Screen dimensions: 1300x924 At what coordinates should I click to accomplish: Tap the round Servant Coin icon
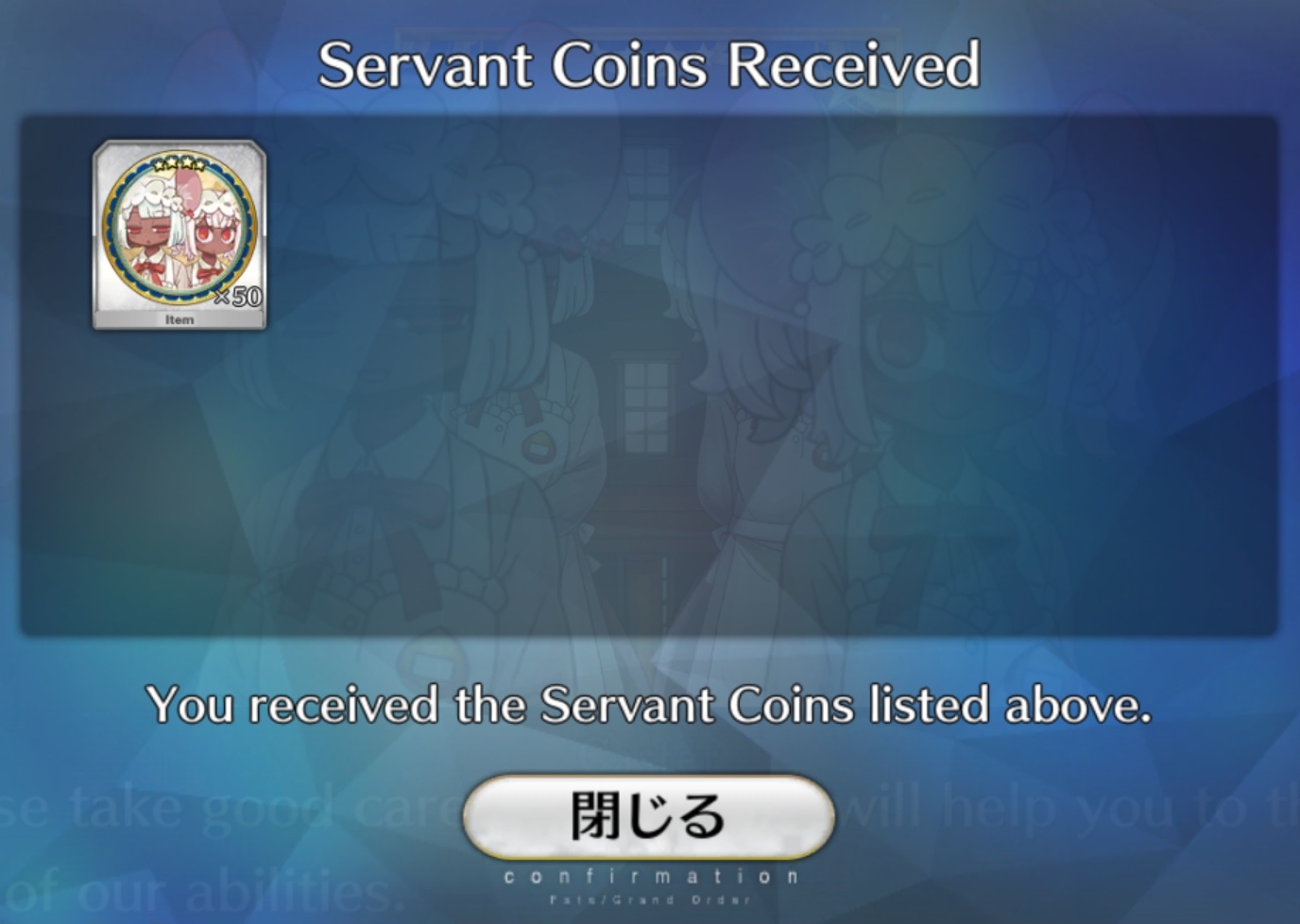(x=180, y=228)
